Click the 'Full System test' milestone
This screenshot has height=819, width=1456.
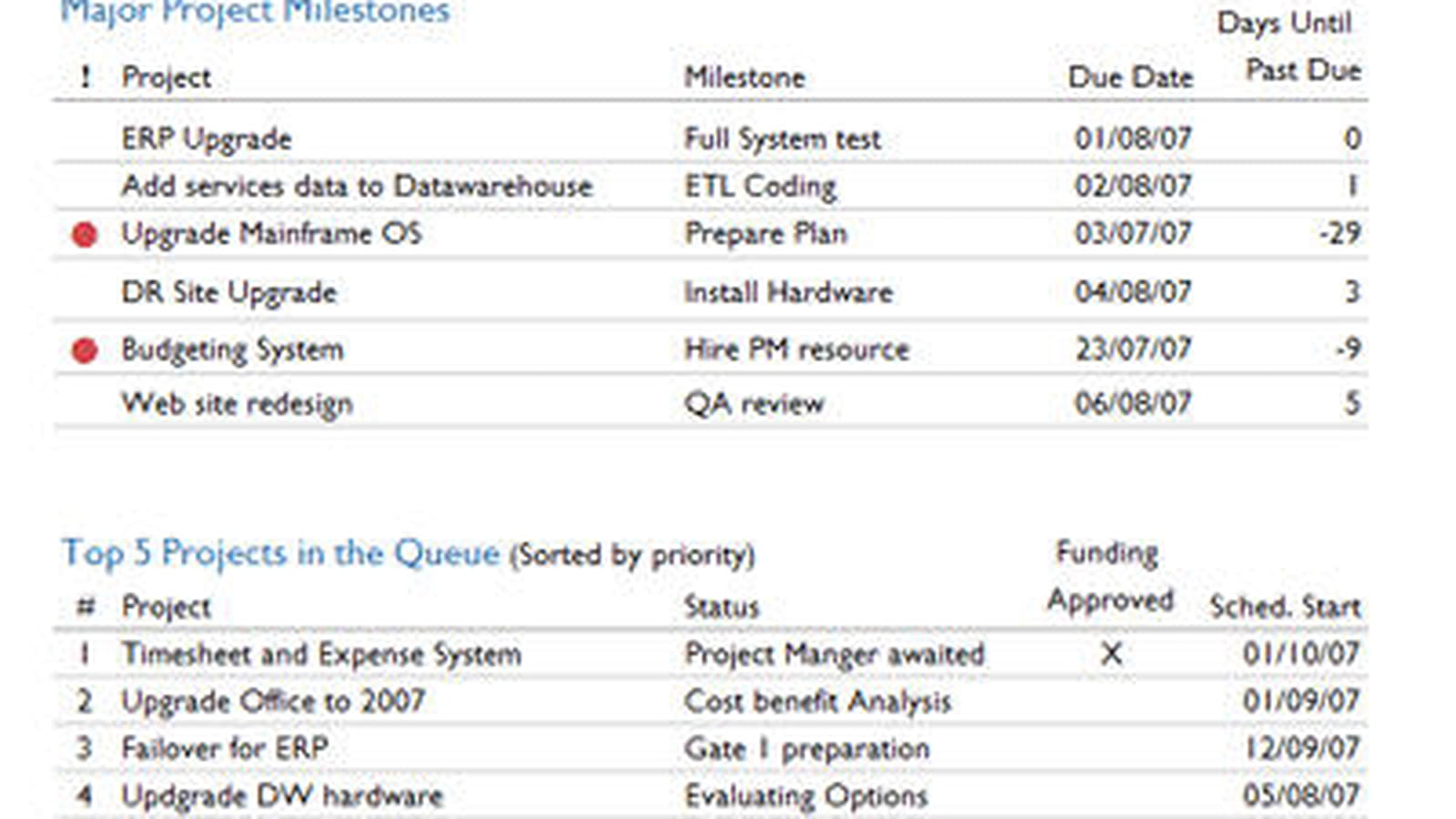pos(782,139)
